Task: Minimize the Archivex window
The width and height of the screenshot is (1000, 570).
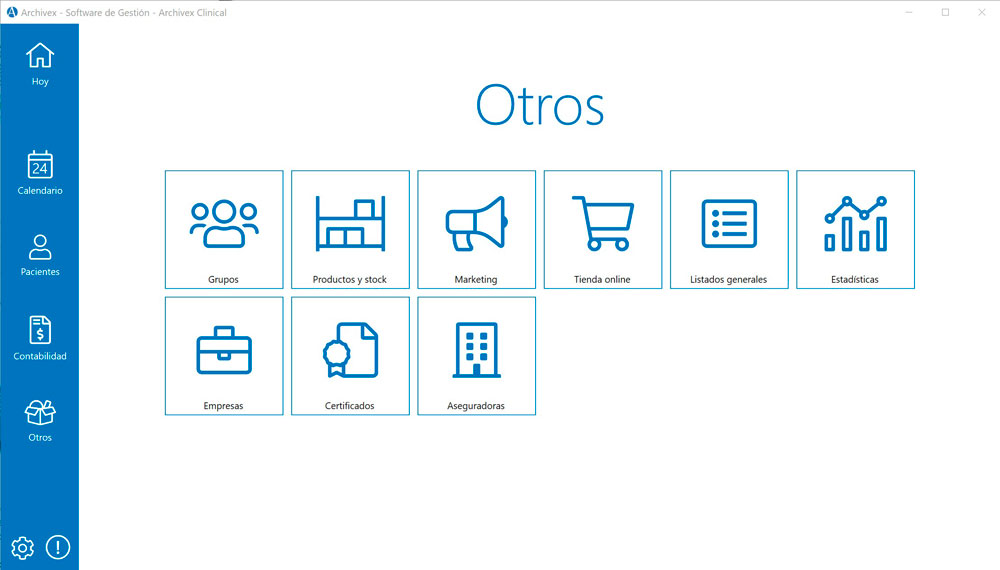Action: pos(909,12)
